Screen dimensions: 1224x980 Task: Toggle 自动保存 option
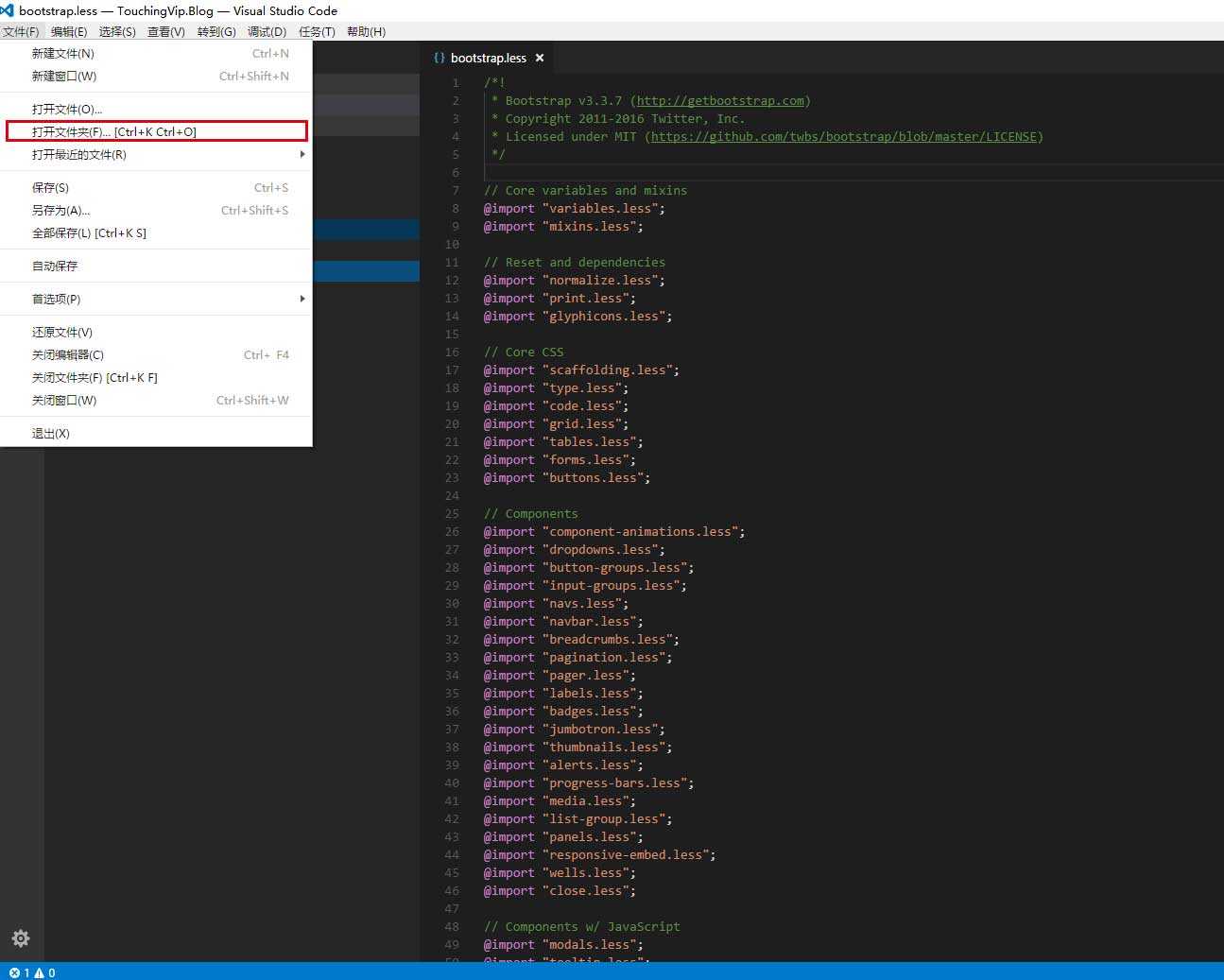click(156, 266)
